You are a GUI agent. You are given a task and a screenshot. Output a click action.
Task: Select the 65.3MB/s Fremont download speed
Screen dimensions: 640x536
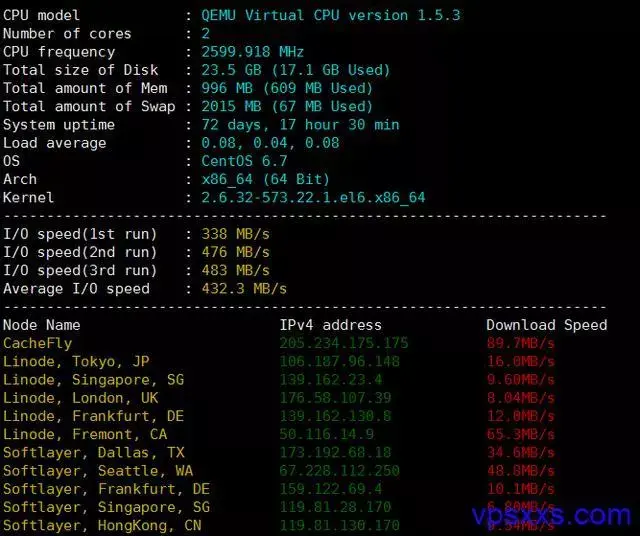point(521,434)
